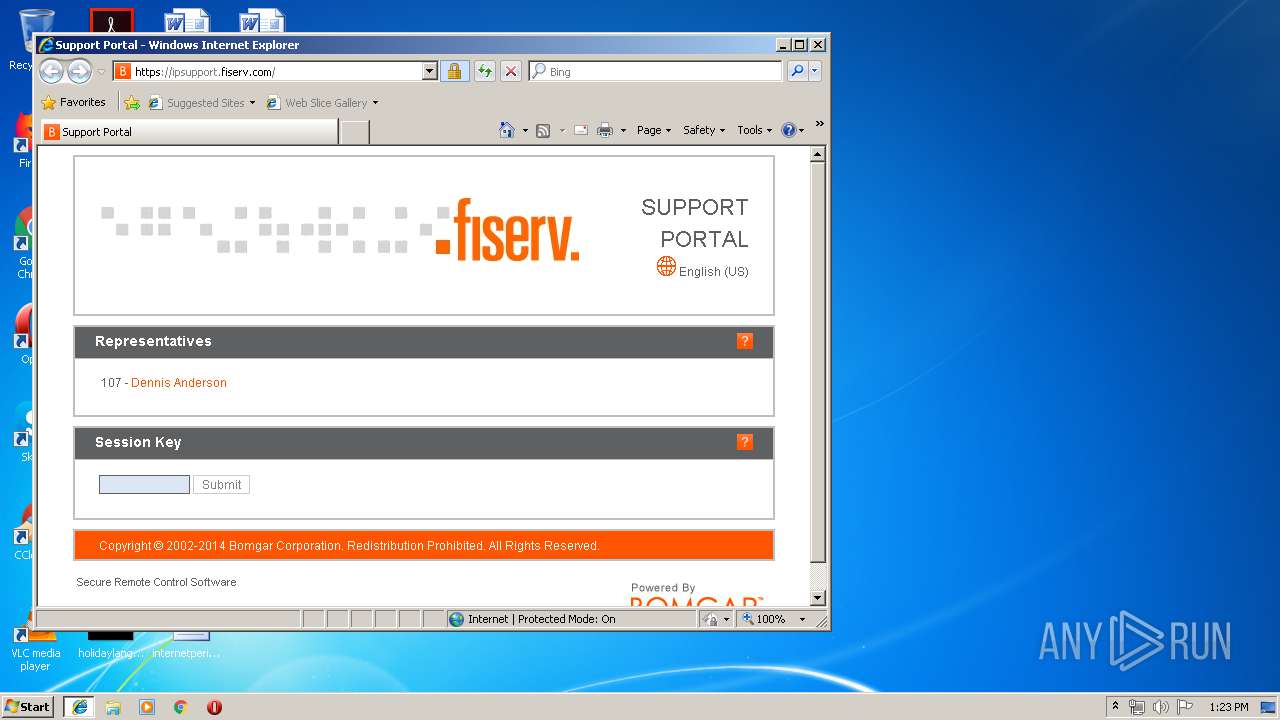Click inside the Bing search box

[x=664, y=72]
